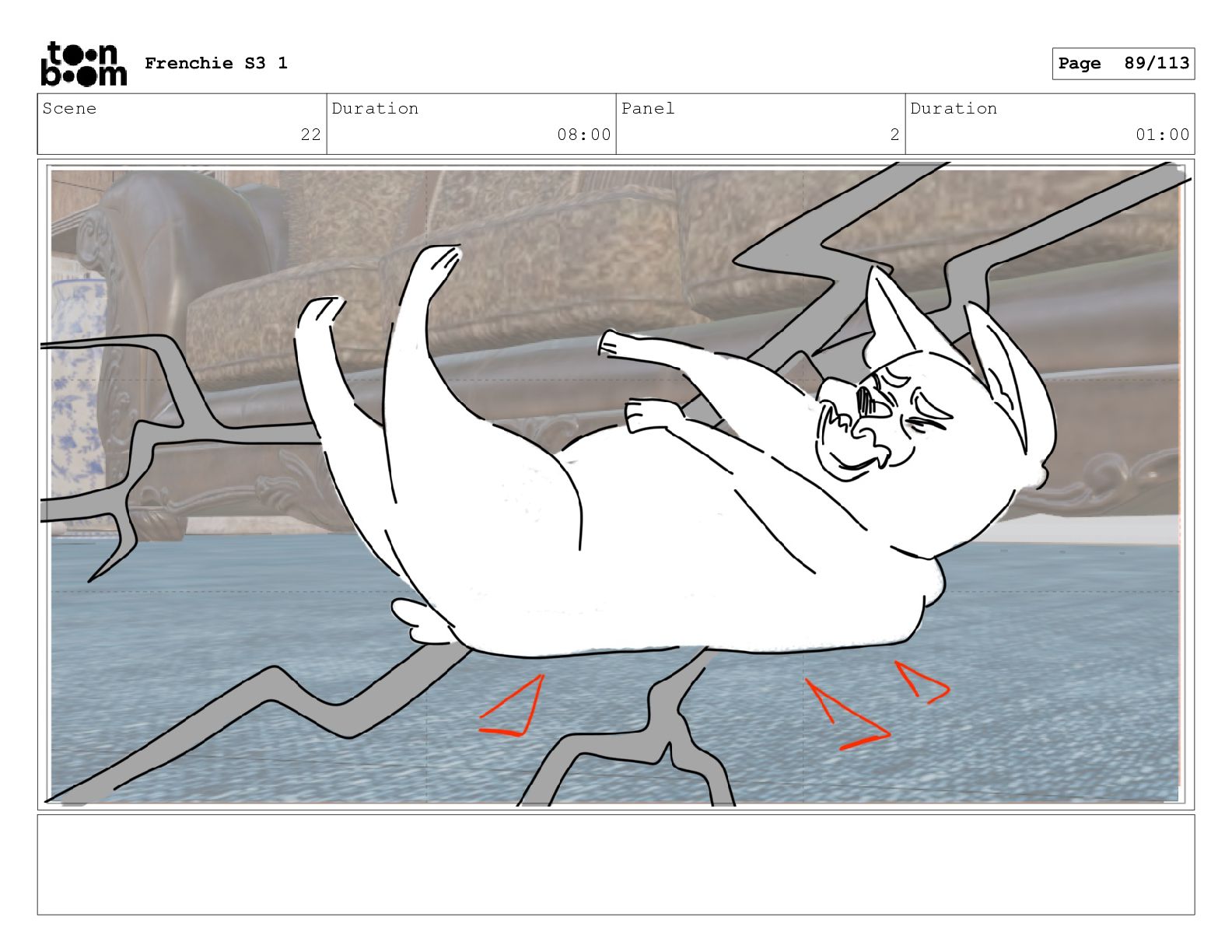The image size is (1232, 952).
Task: Click the 'Panel' label
Action: (x=648, y=108)
